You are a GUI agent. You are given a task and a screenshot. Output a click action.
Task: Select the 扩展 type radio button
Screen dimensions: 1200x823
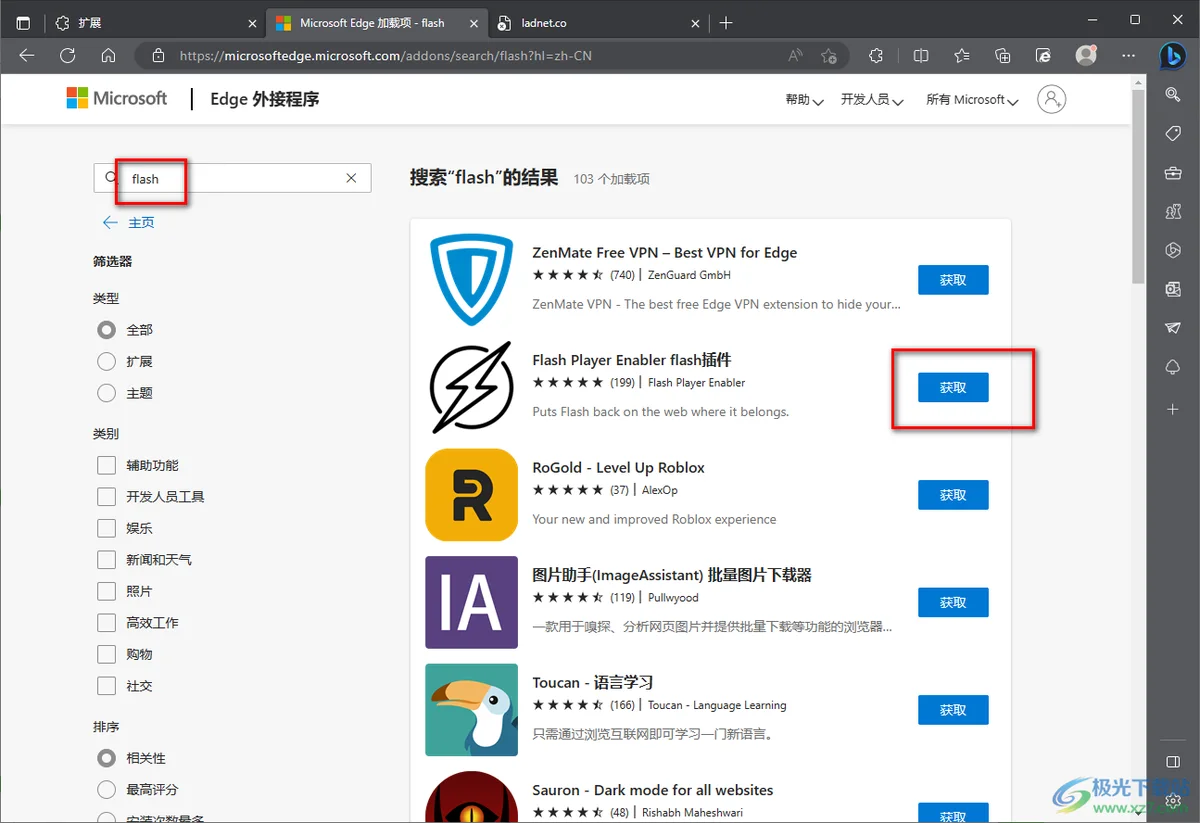[107, 361]
